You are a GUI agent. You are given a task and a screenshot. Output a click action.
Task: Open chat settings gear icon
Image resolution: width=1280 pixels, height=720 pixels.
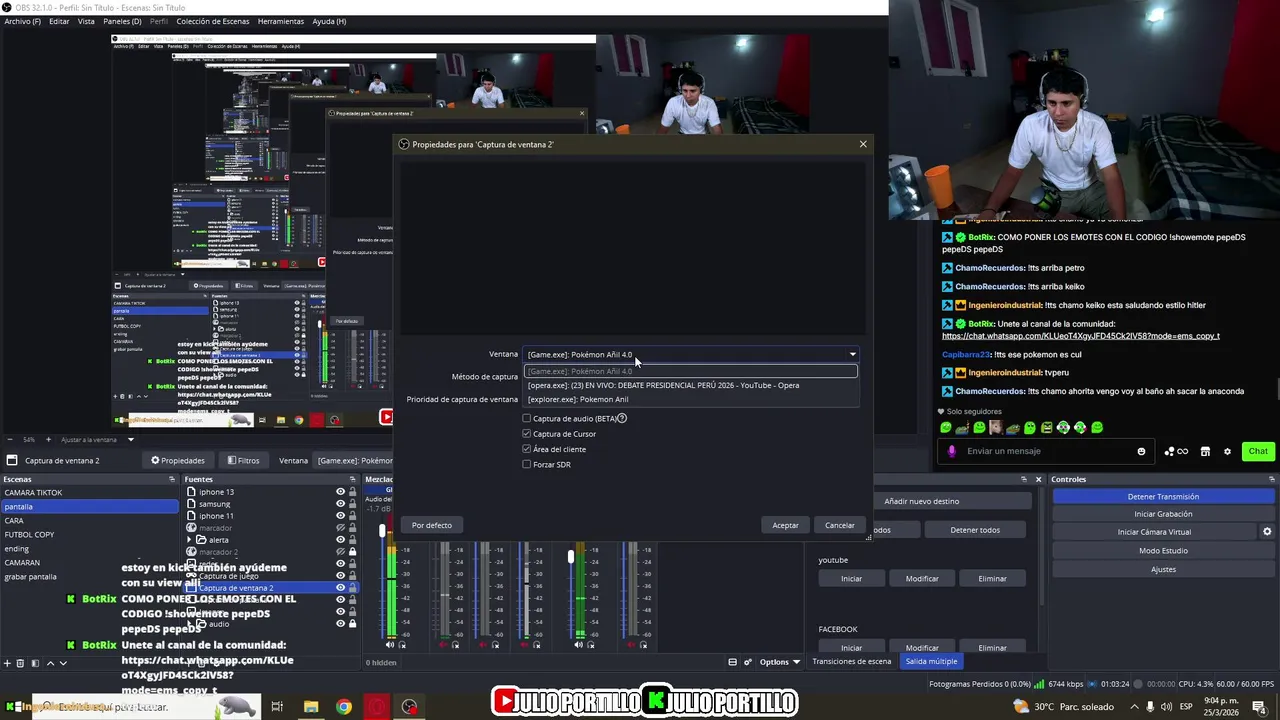coord(1228,451)
